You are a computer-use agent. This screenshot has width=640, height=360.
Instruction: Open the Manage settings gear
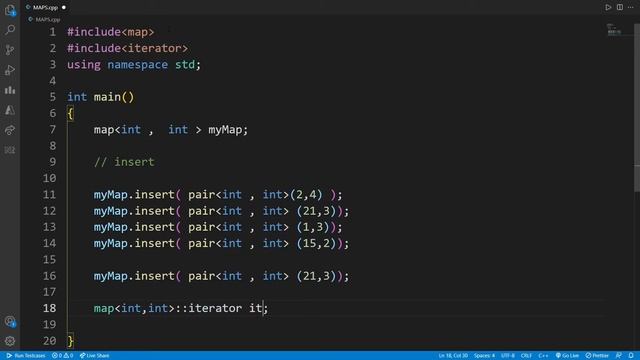[10, 341]
